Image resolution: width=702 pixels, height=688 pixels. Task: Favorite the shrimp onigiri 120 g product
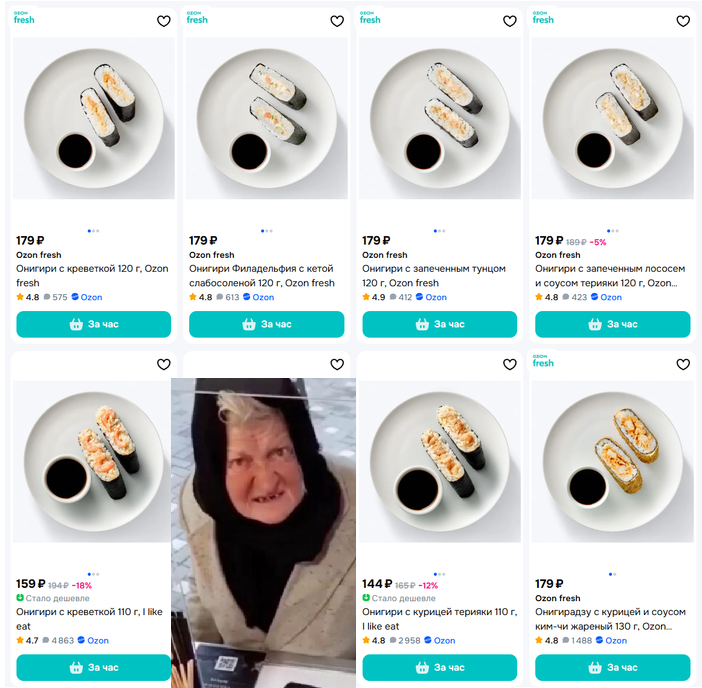pos(164,21)
